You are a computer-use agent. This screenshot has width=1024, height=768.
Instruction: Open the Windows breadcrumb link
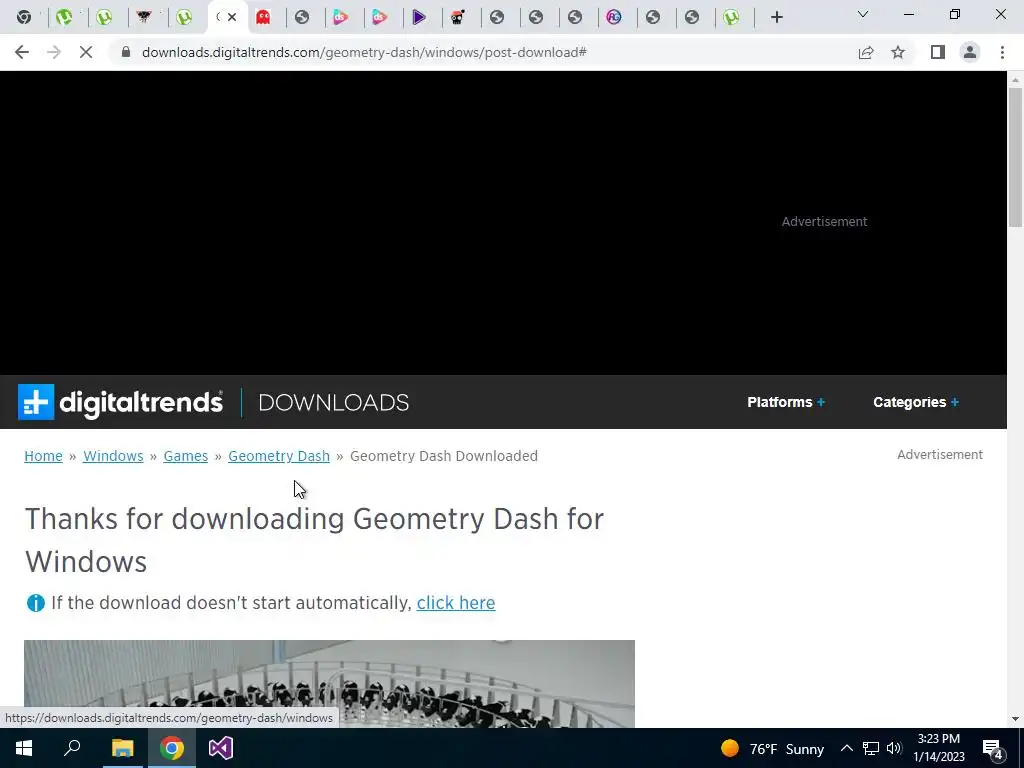click(113, 456)
